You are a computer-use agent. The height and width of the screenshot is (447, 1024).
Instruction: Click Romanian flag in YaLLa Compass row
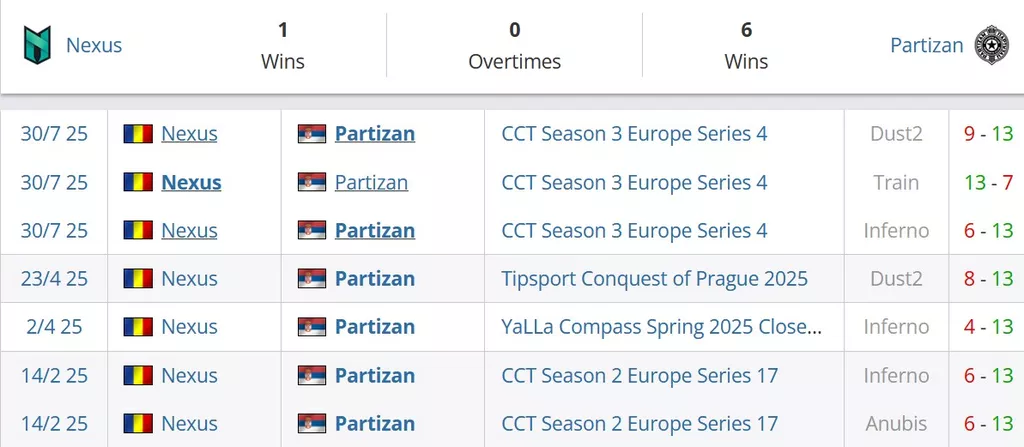pos(138,327)
